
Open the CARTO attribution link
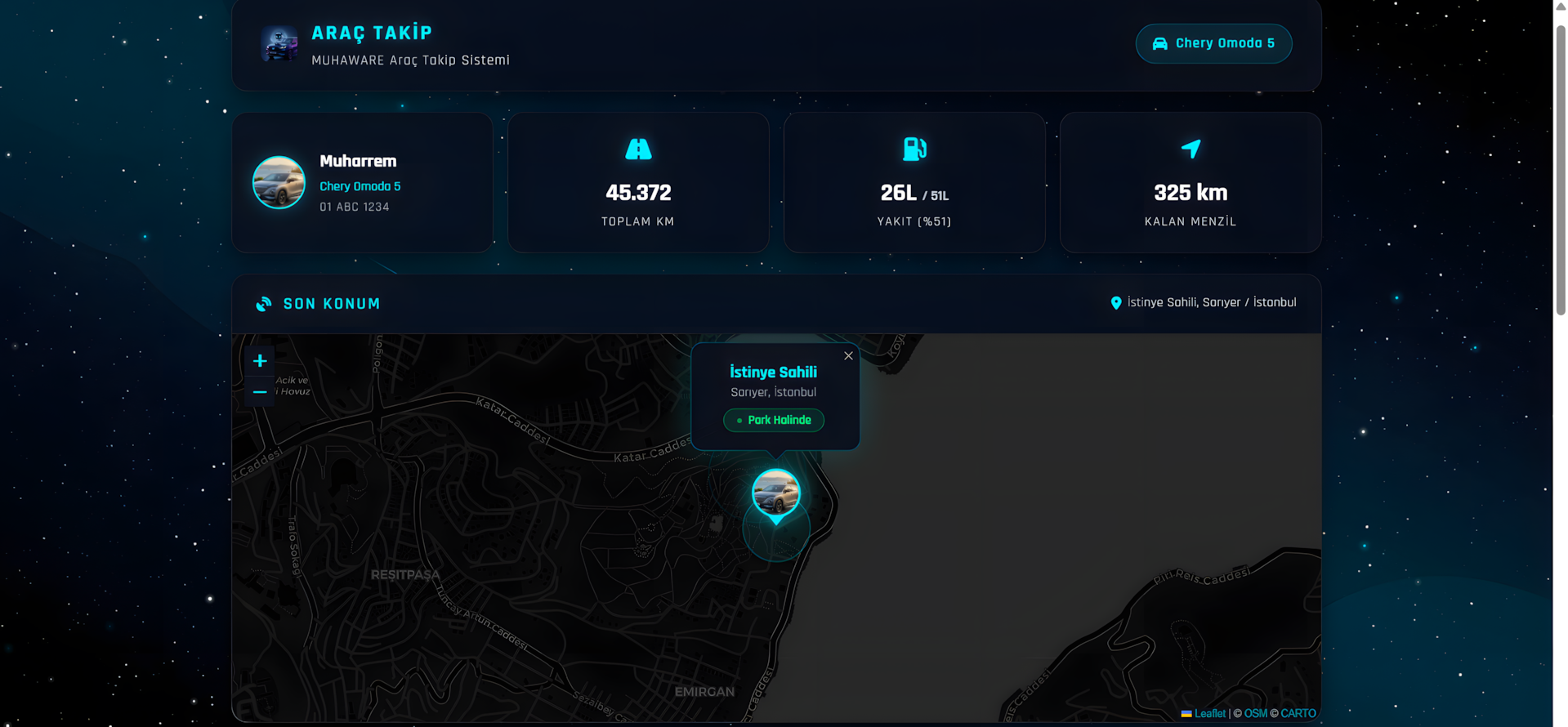coord(1298,714)
